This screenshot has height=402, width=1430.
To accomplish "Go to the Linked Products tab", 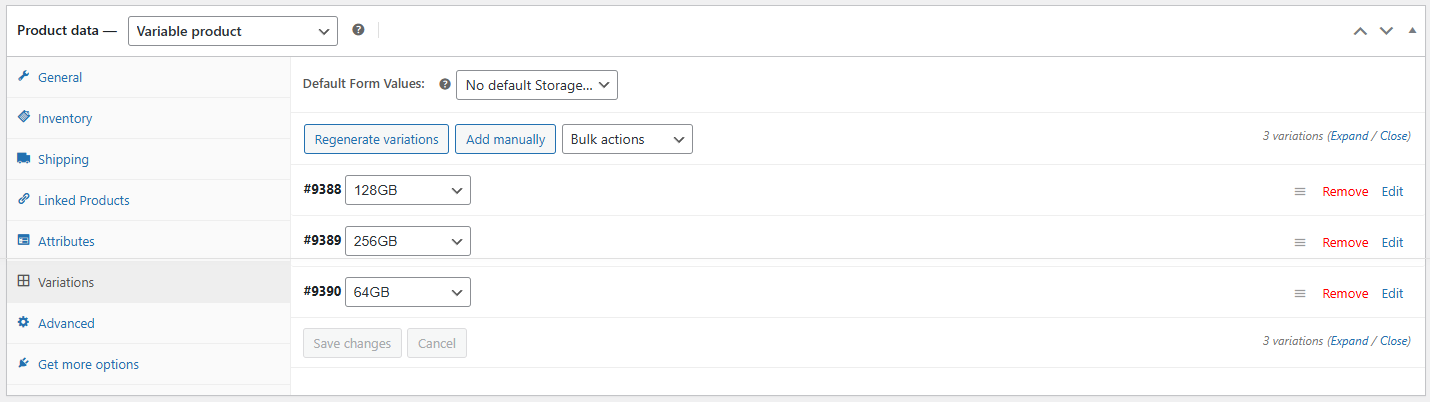I will (84, 200).
